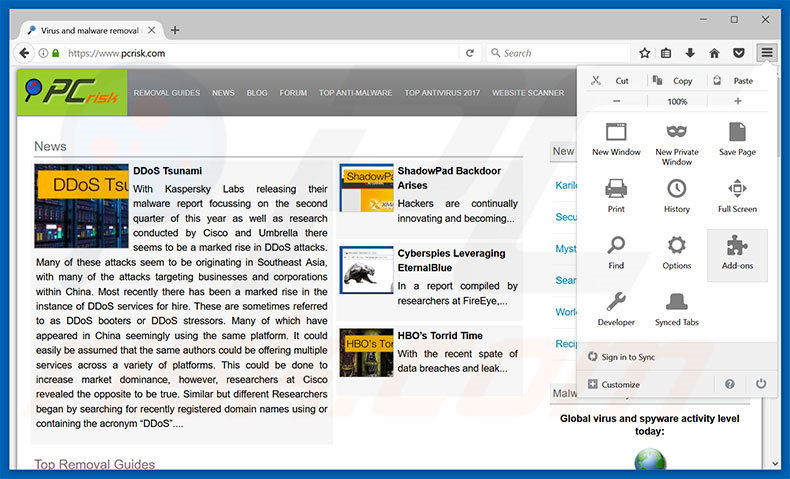
Task: Click the PCrisk site logo
Action: click(x=72, y=92)
